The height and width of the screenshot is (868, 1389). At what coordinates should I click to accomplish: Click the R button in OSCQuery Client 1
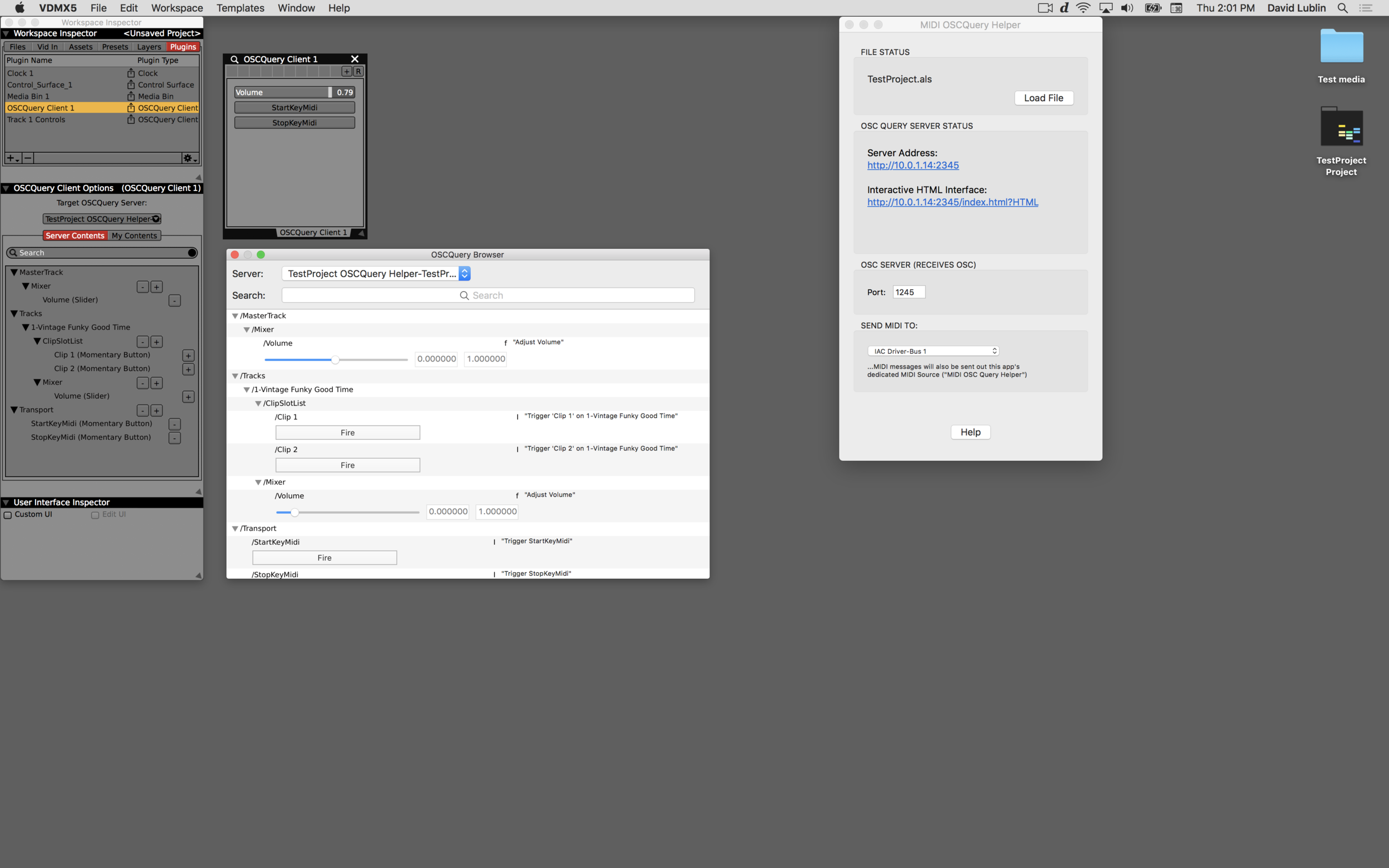[358, 72]
